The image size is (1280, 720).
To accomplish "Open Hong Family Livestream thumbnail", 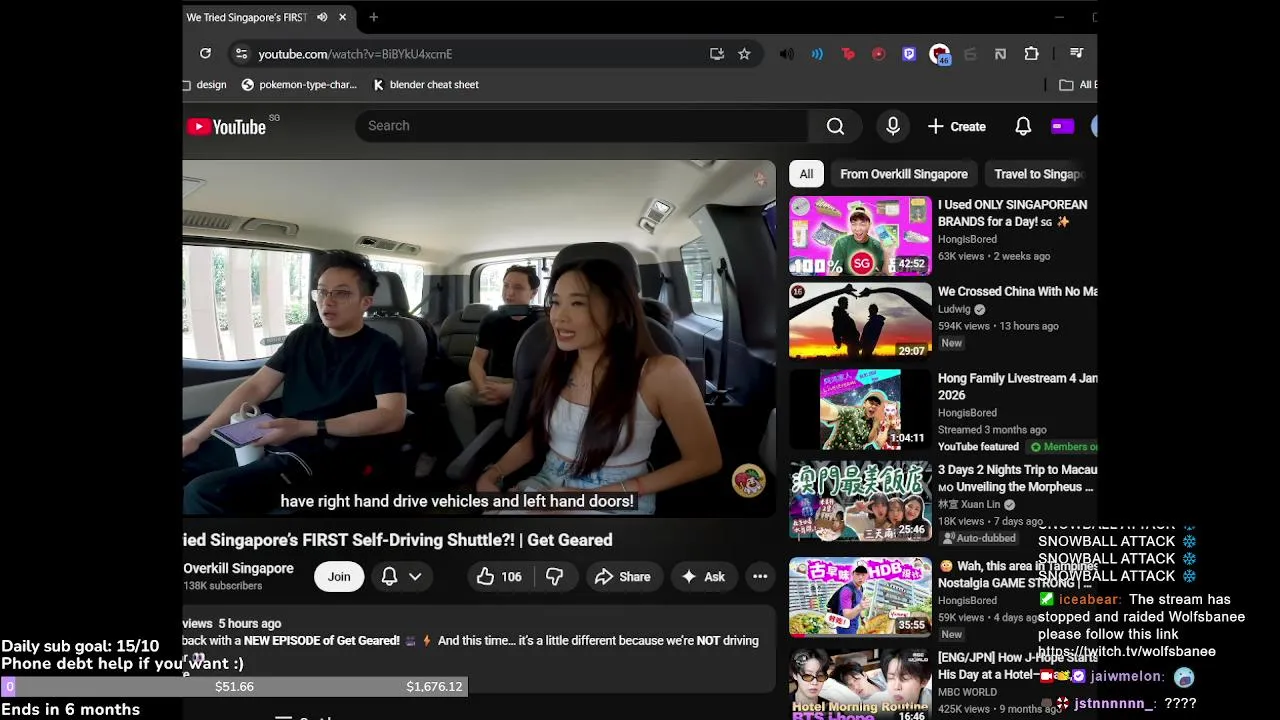I will click(x=860, y=410).
